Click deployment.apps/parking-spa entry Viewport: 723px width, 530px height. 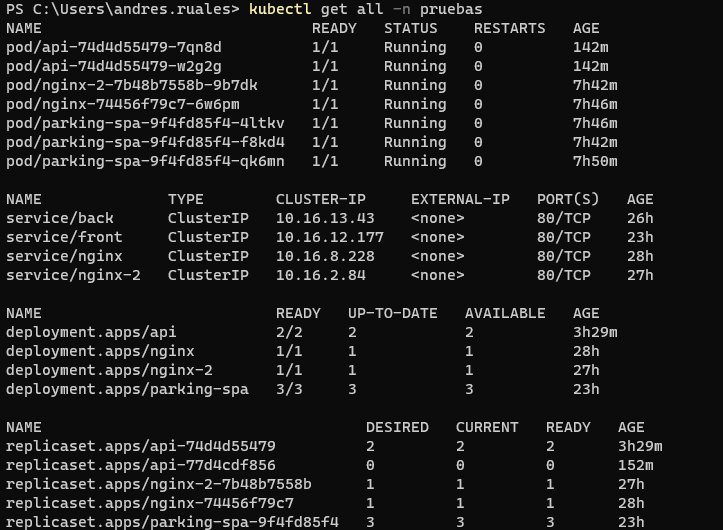[127, 389]
